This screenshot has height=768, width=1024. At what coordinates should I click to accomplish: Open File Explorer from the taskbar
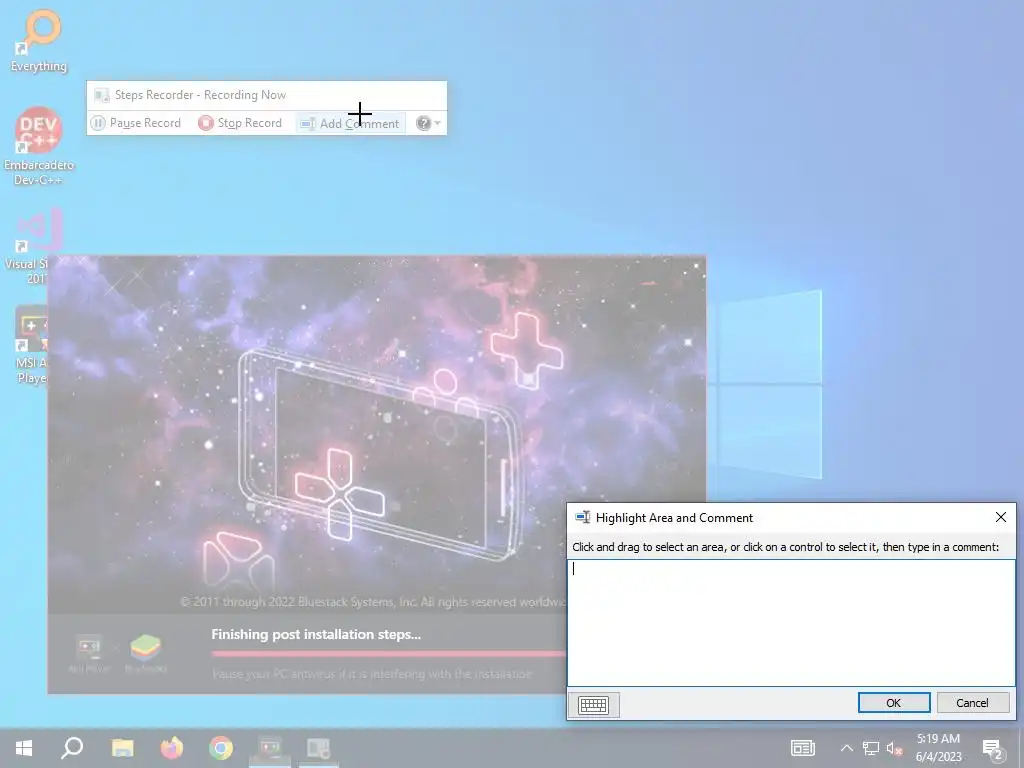(x=122, y=748)
